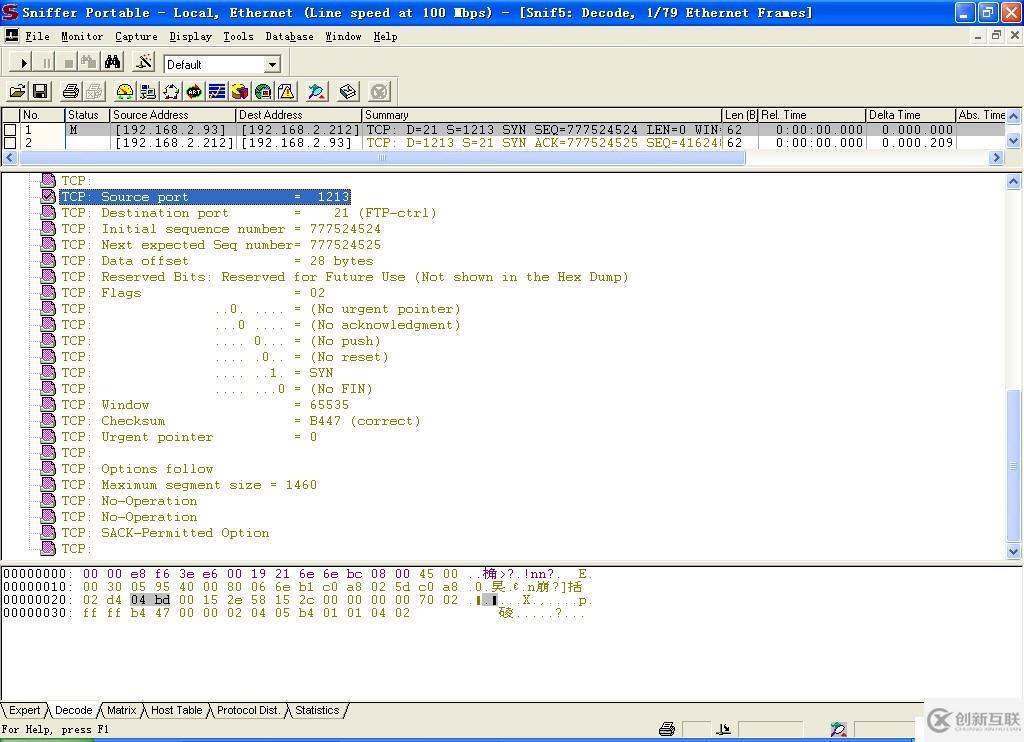
Task: Click the frame list scroll-right arrow
Action: tap(996, 157)
